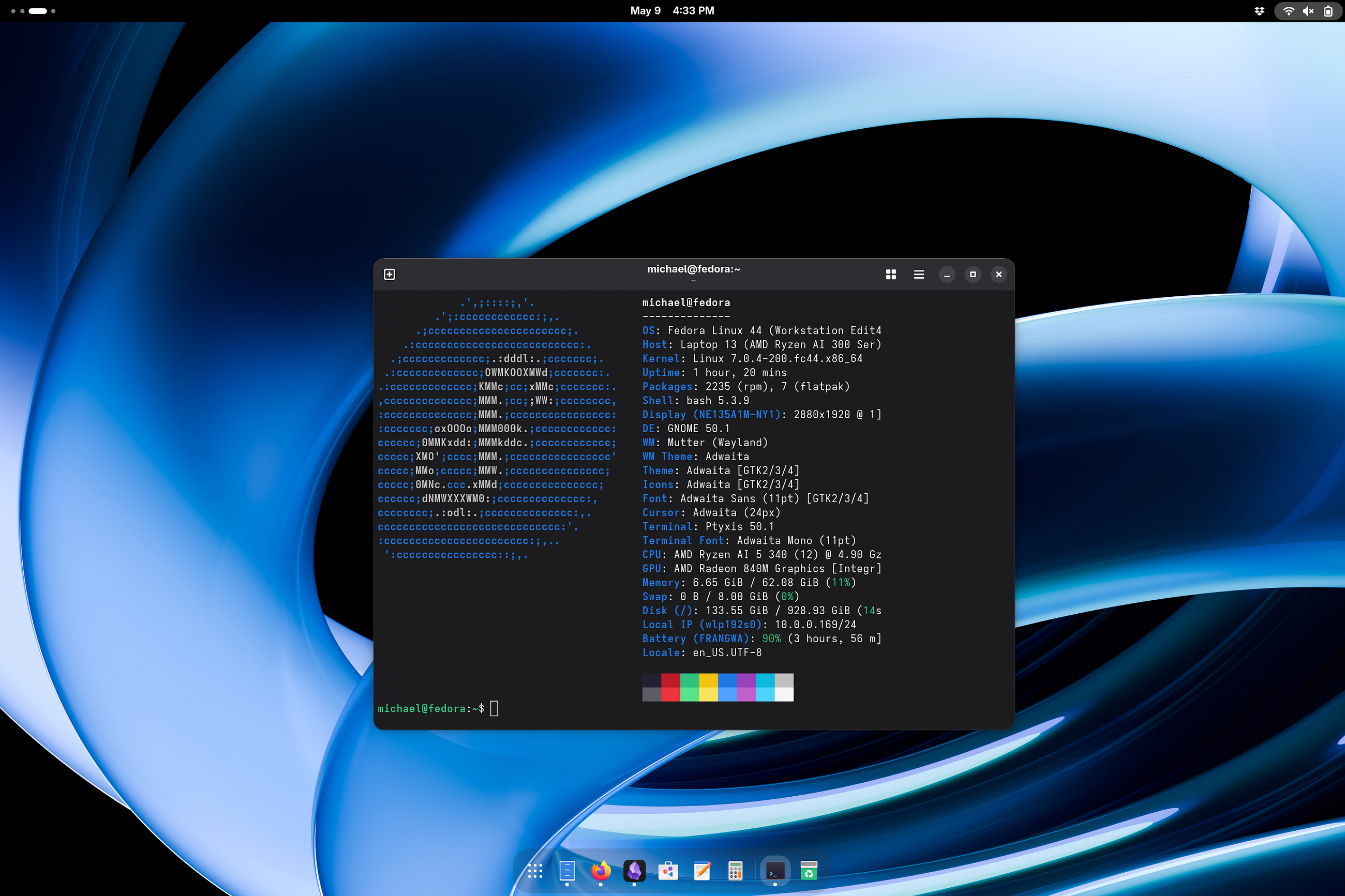
Task: Click the GPU AMD Radeon 840M line
Action: [761, 569]
